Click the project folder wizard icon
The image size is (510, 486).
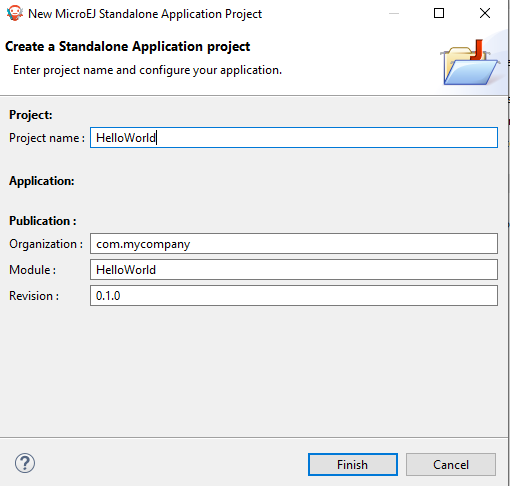[470, 63]
